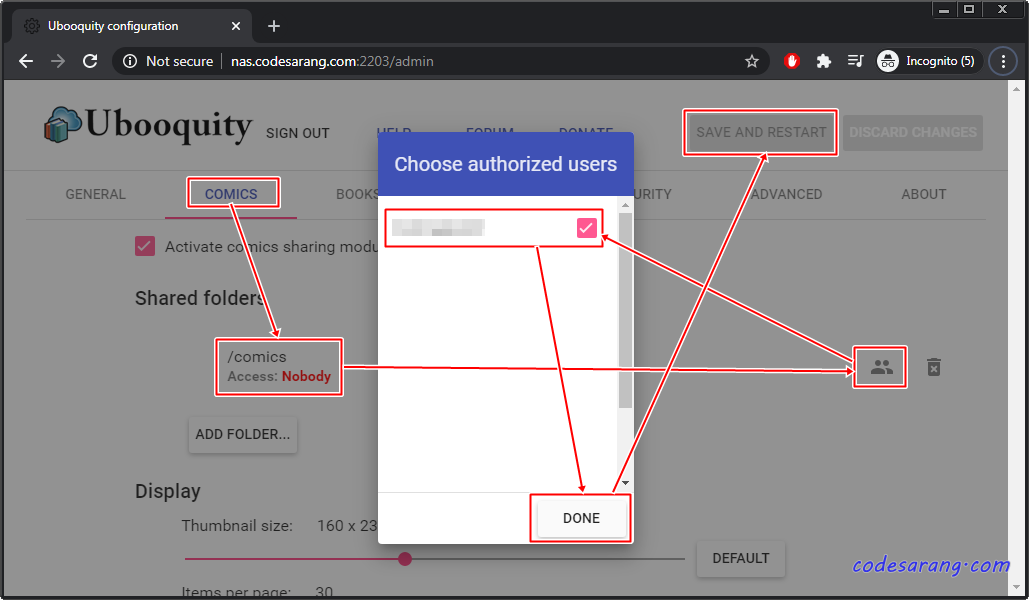Click the address bar URL
Viewport: 1029px width, 600px height.
click(332, 61)
